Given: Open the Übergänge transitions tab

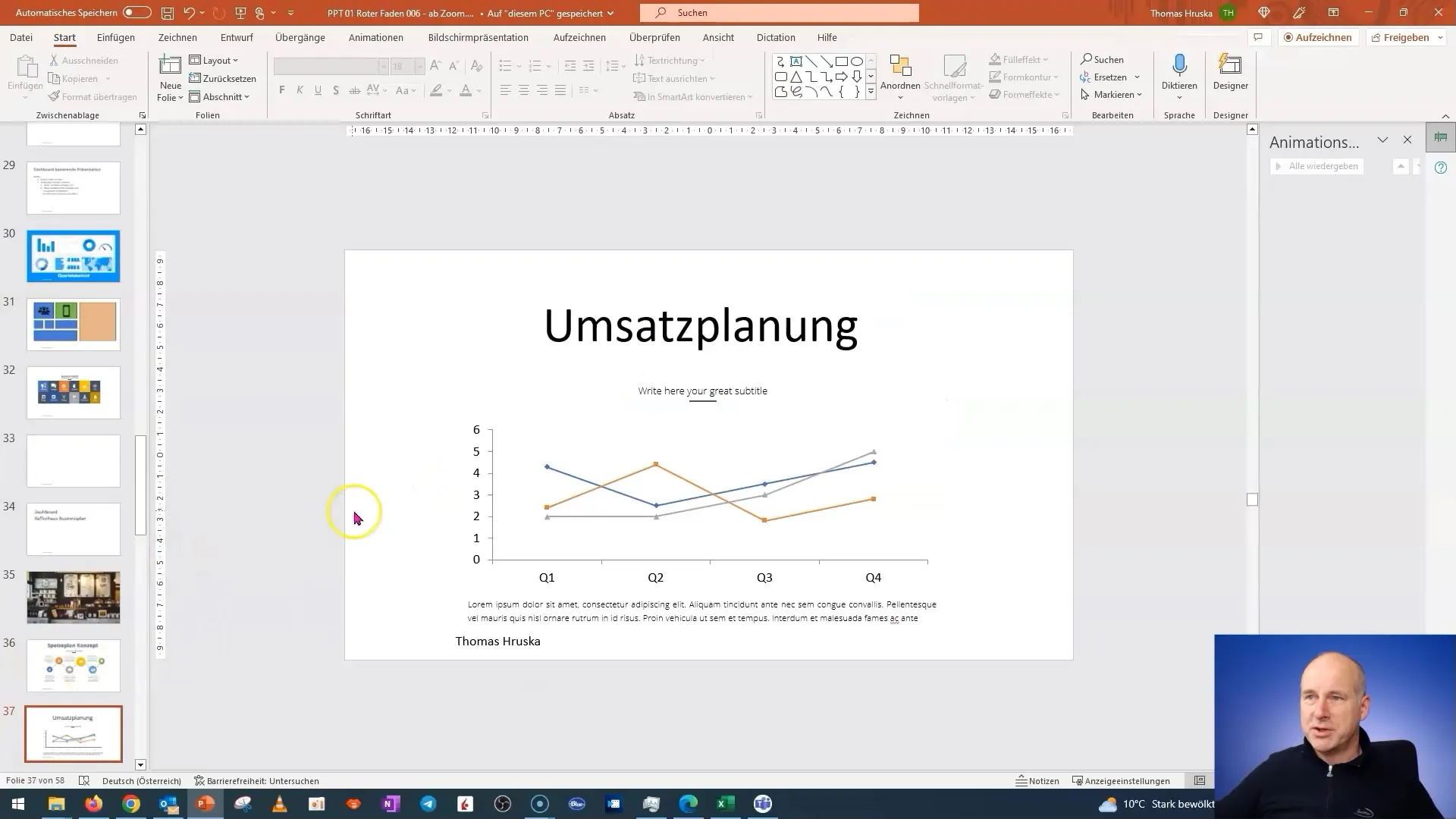Looking at the screenshot, I should 300,37.
